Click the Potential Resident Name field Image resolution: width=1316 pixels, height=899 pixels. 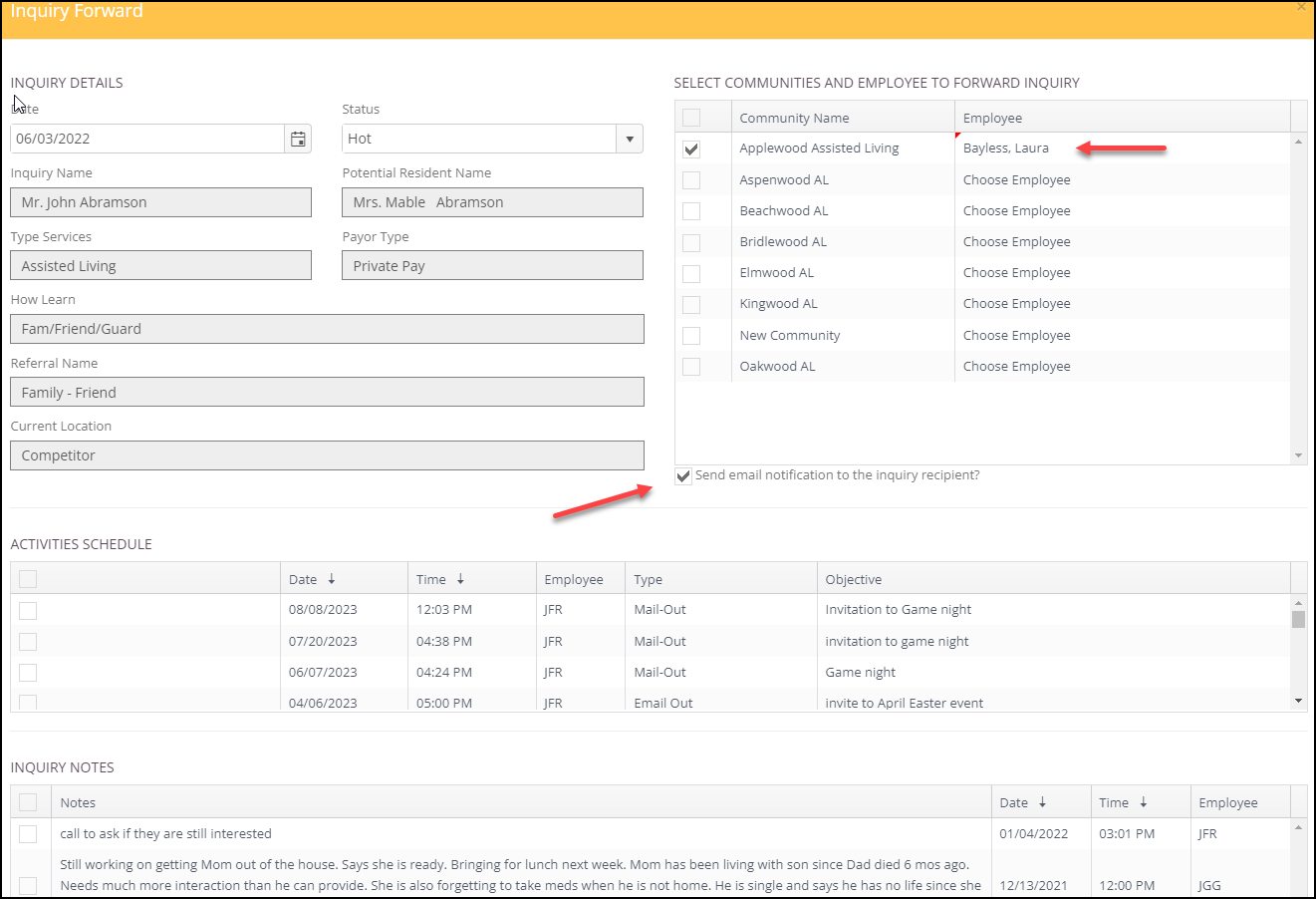(492, 202)
